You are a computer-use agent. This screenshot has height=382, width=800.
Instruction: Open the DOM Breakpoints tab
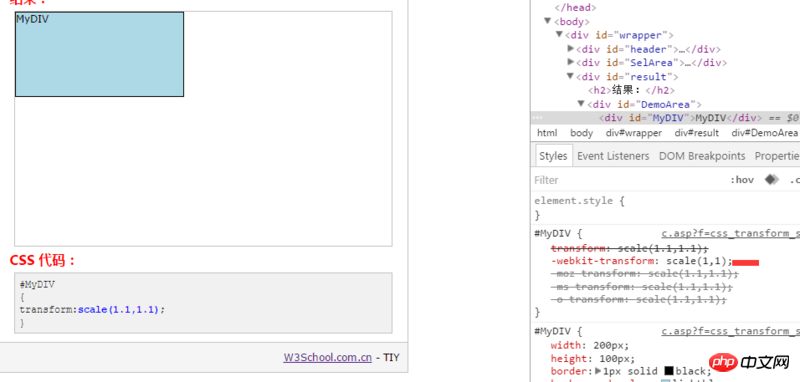click(x=702, y=156)
